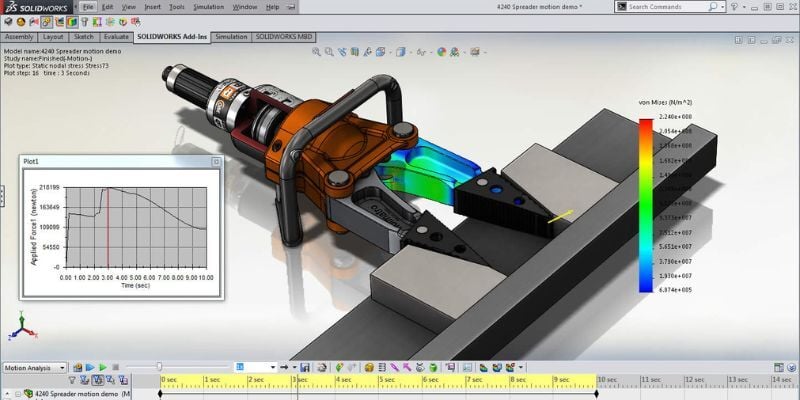The height and width of the screenshot is (400, 800).
Task: Expand the 4240 Spreader motion demo tree item
Action: [17, 394]
